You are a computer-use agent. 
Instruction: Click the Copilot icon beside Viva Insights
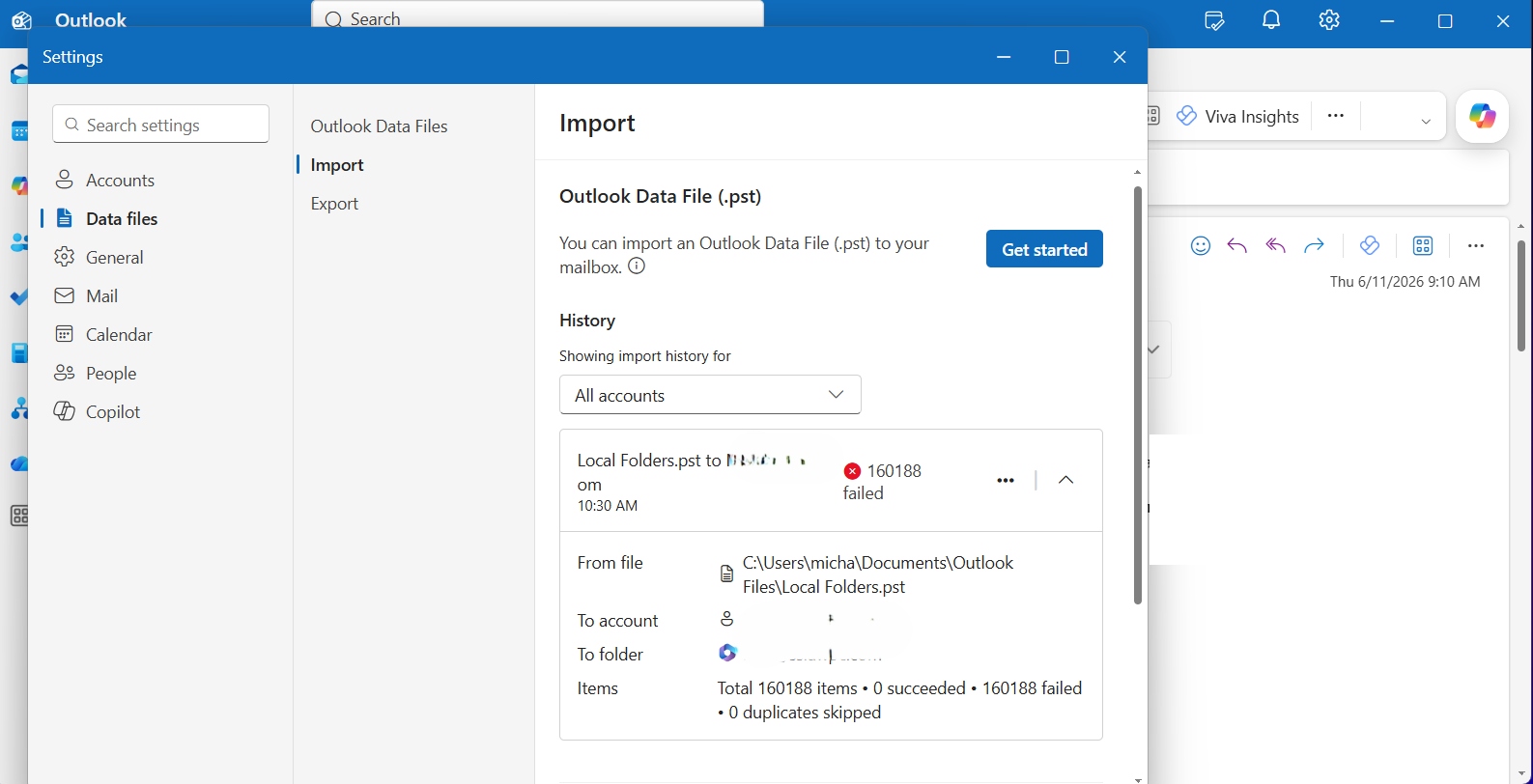pos(1482,117)
